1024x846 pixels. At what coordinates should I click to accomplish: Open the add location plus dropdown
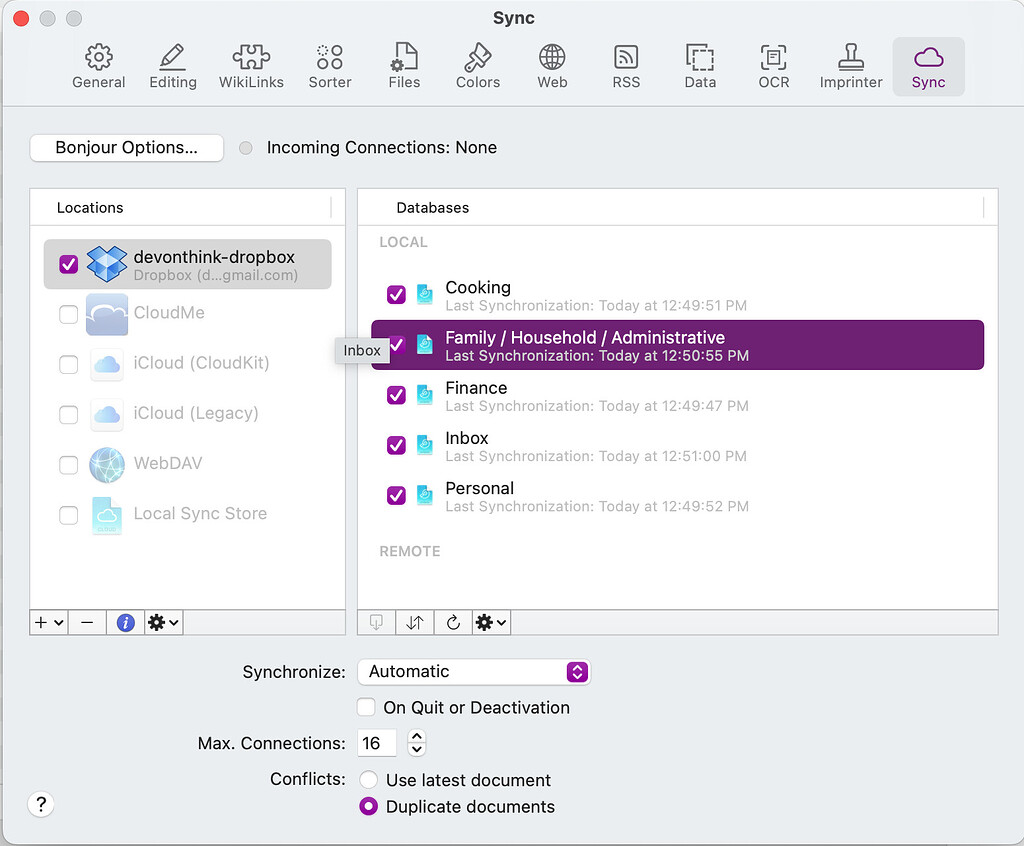49,622
